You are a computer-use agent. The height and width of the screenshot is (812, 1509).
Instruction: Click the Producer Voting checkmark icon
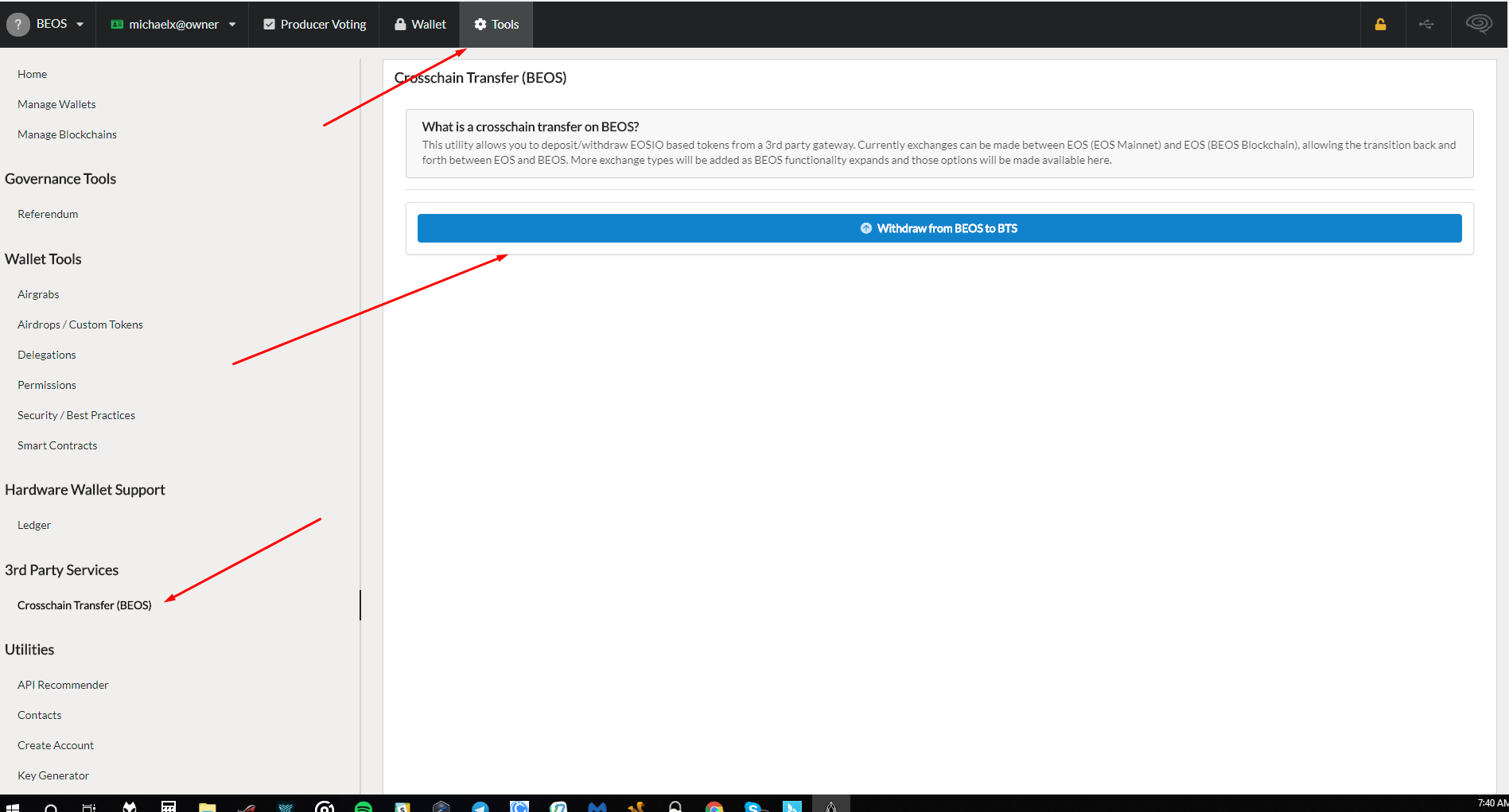click(x=269, y=25)
